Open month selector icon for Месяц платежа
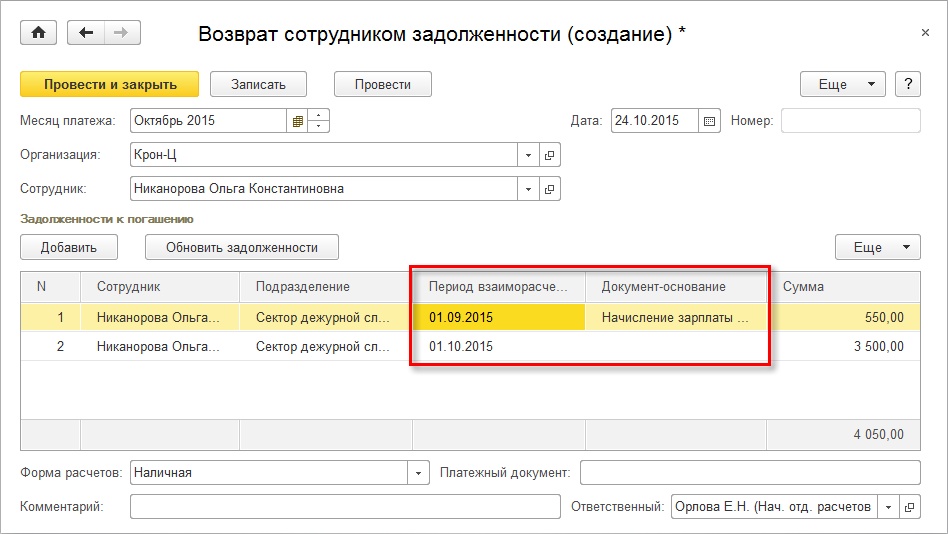The width and height of the screenshot is (948, 534). (x=297, y=121)
